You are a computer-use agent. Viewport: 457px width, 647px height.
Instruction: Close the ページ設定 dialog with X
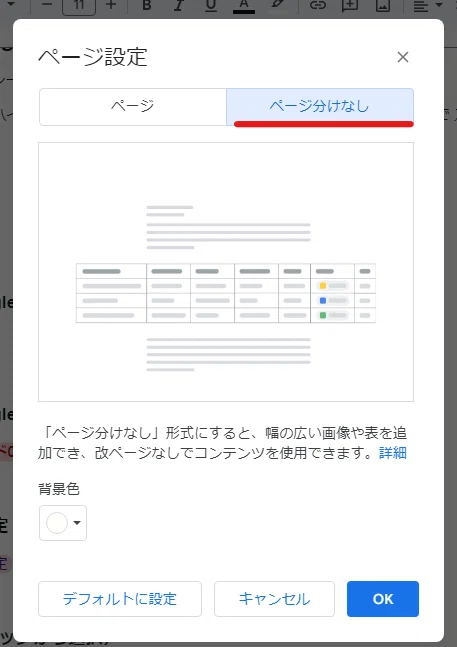point(403,57)
